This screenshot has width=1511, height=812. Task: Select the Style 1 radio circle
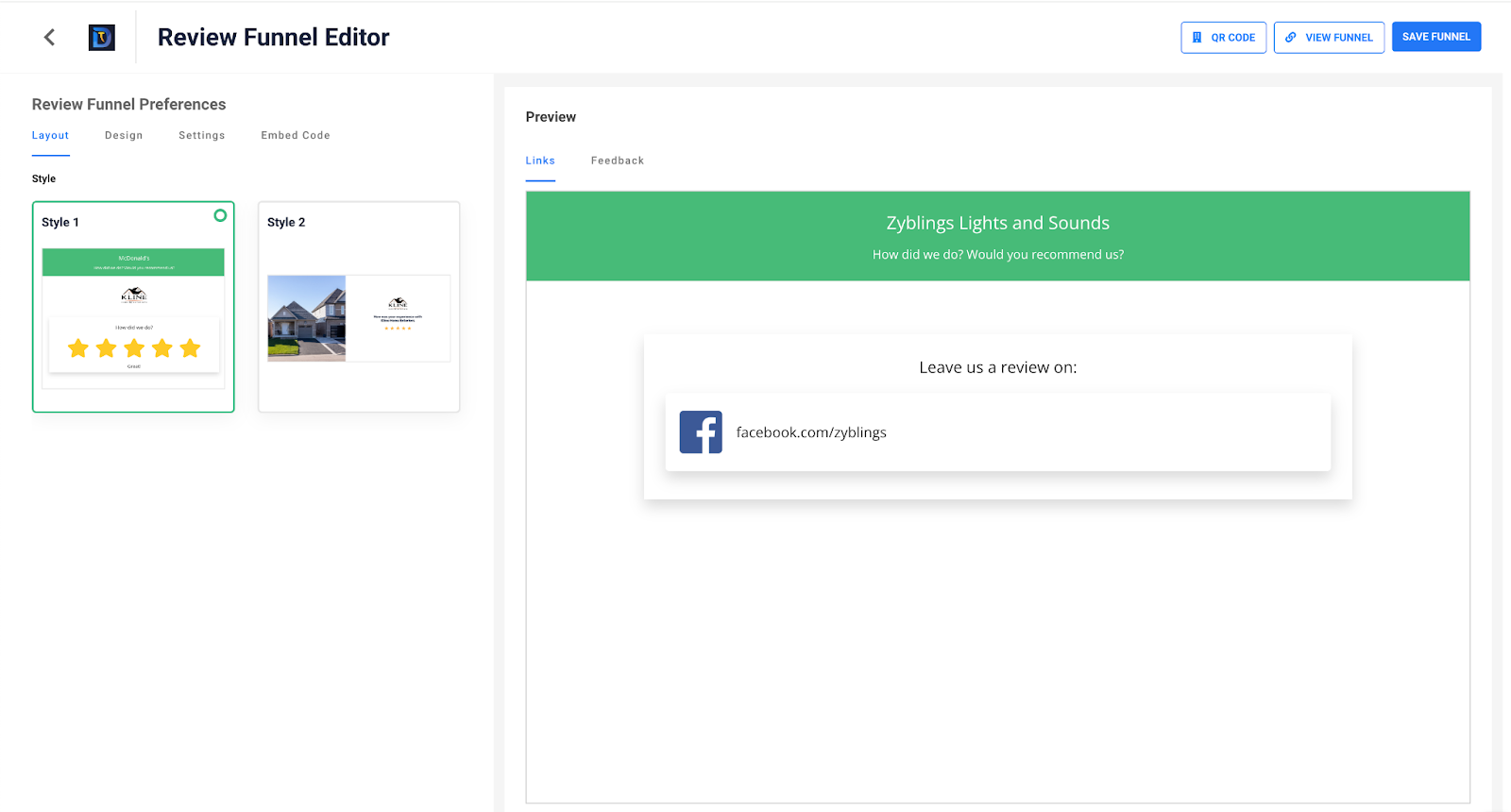pyautogui.click(x=220, y=215)
